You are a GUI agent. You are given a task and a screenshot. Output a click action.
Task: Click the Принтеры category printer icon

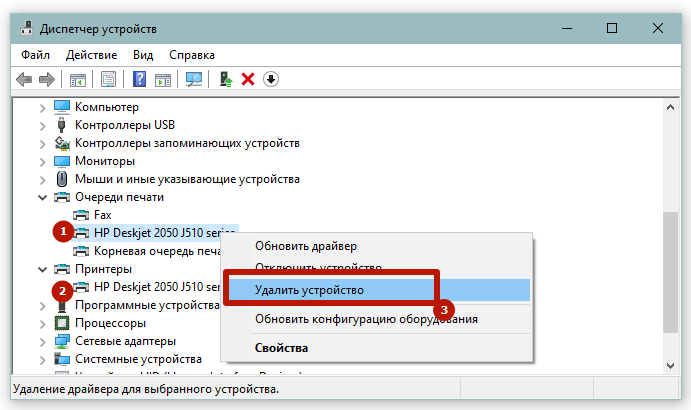(x=62, y=269)
